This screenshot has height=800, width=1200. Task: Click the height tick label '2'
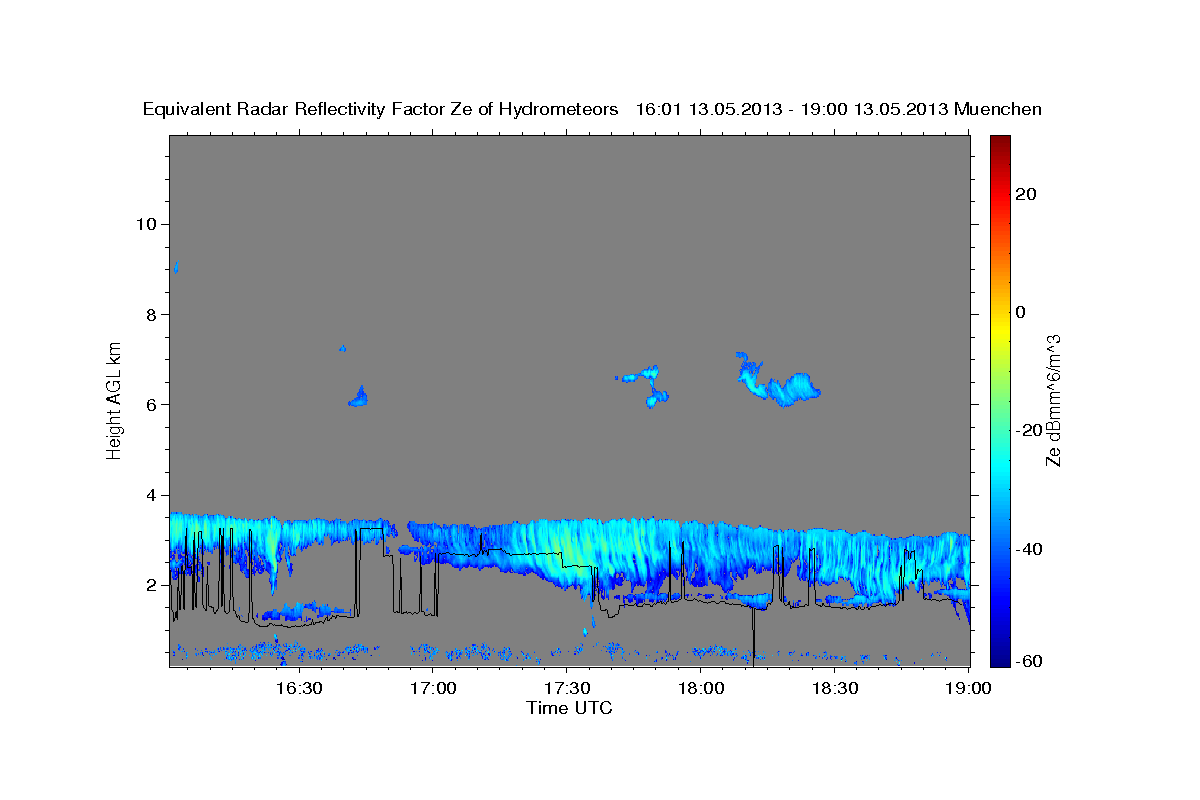click(150, 585)
